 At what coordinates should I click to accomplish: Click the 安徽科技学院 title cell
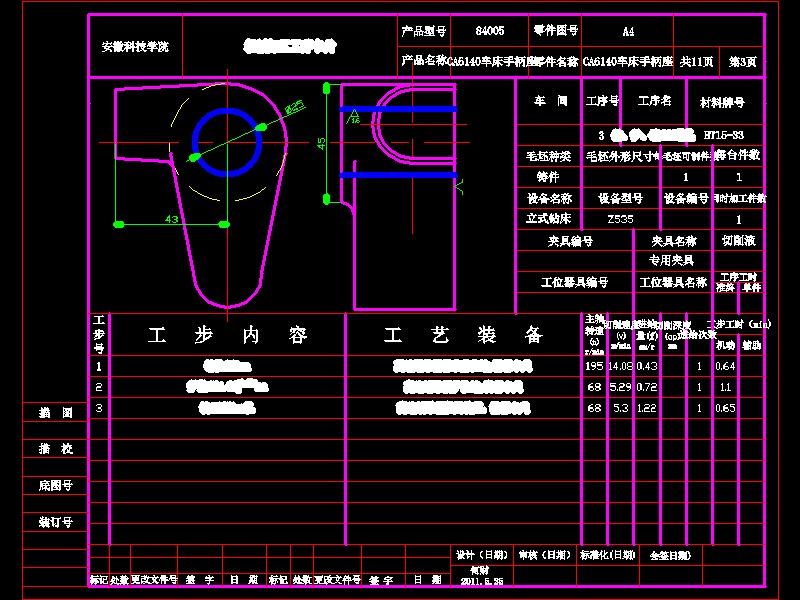click(x=135, y=47)
